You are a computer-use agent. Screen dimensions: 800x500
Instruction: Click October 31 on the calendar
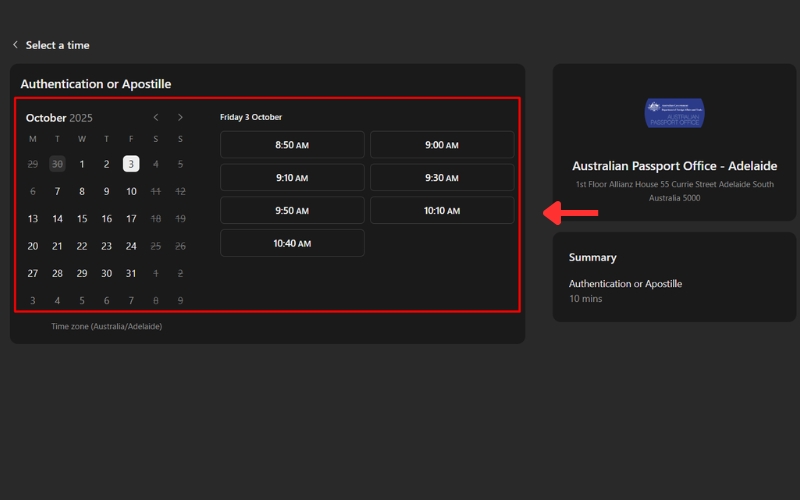click(131, 273)
